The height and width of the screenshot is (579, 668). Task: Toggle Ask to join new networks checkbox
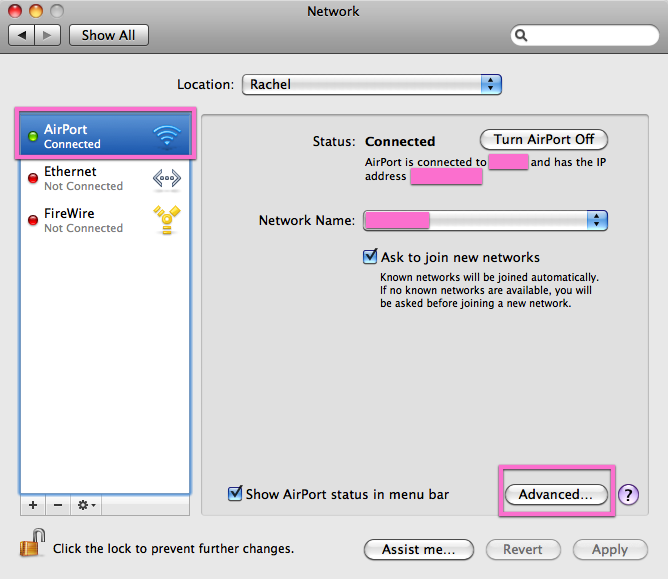(x=371, y=257)
